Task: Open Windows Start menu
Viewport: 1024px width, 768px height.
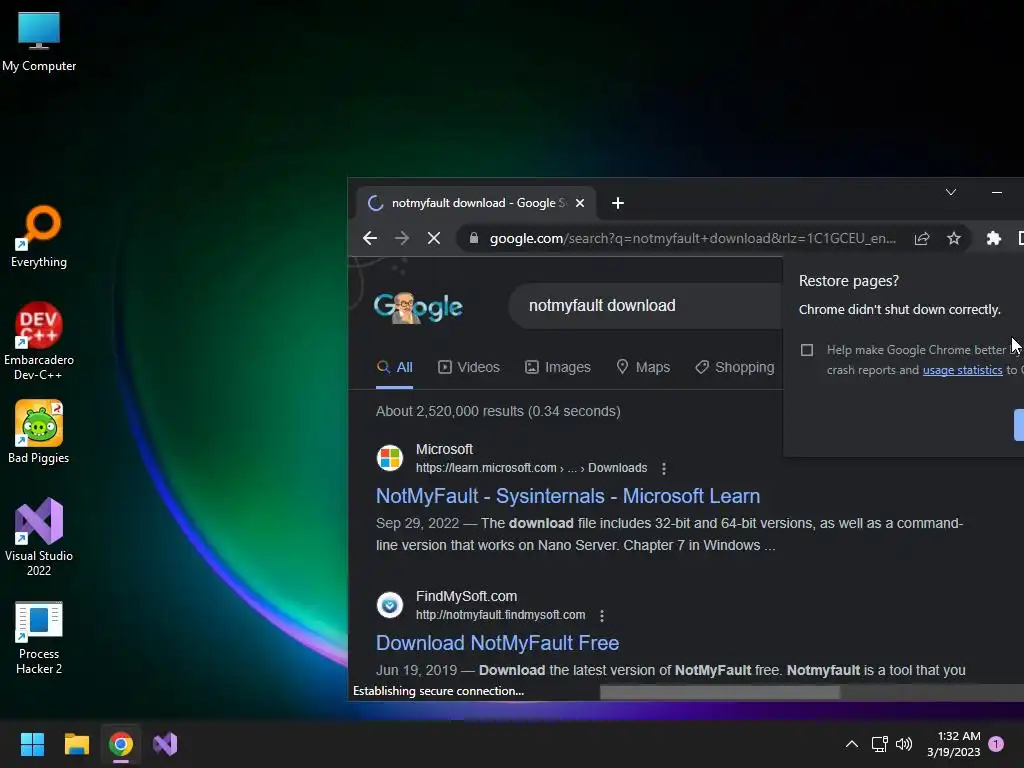Action: point(32,744)
